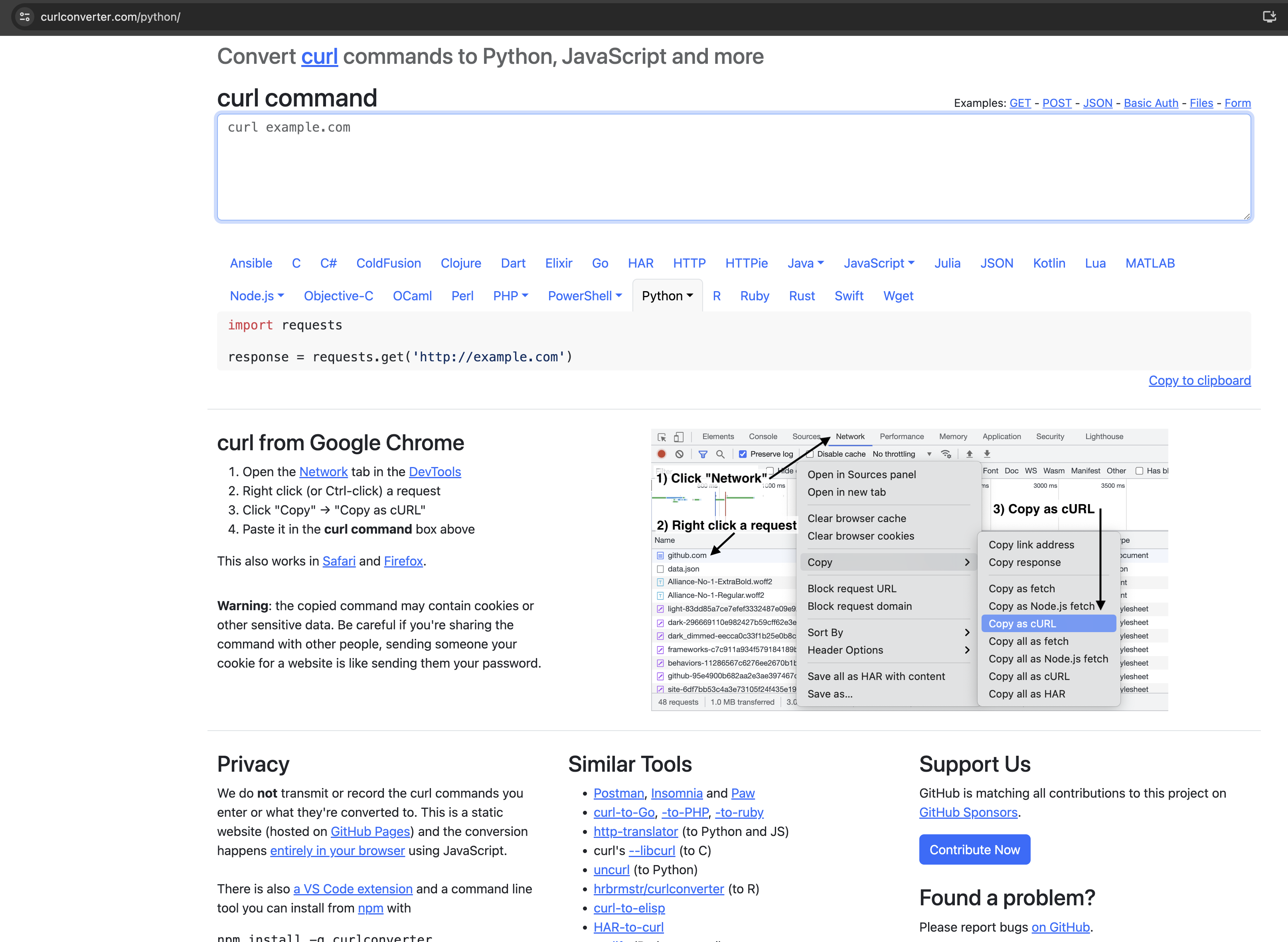The image size is (1288, 942).
Task: Toggle the Preserve log checkbox
Action: (x=743, y=454)
